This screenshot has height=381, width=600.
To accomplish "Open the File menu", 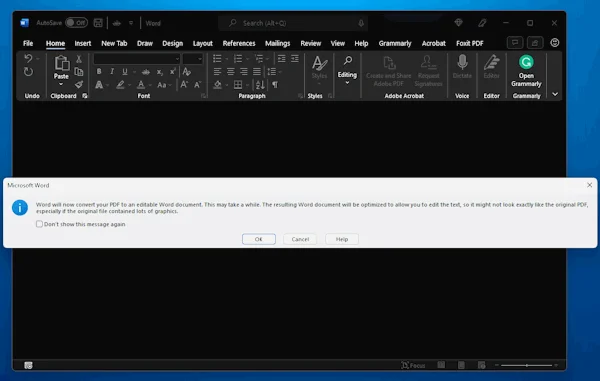I will [x=28, y=43].
